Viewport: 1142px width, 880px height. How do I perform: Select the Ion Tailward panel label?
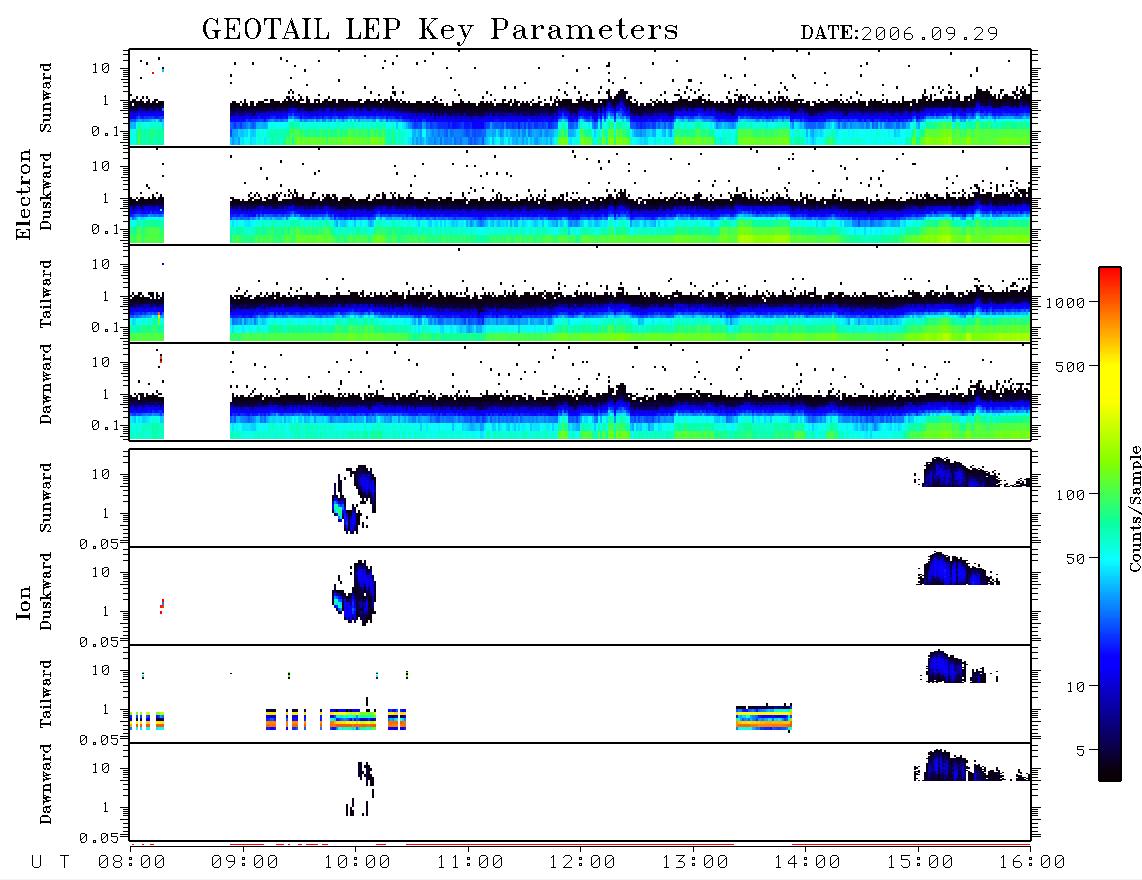[x=46, y=694]
